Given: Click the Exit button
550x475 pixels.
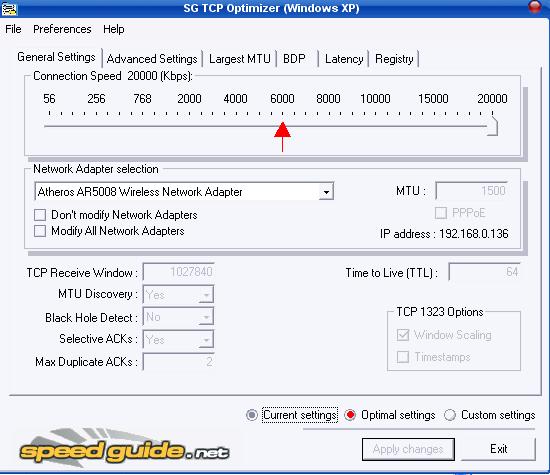Looking at the screenshot, I should coord(498,449).
